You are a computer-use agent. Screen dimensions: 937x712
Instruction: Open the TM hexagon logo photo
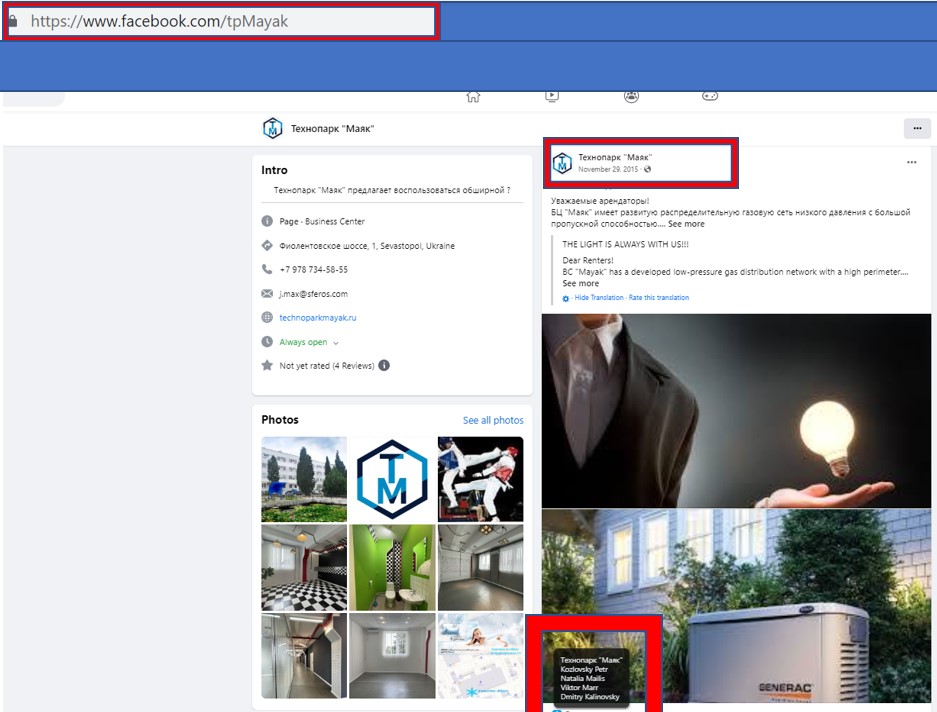[x=392, y=479]
